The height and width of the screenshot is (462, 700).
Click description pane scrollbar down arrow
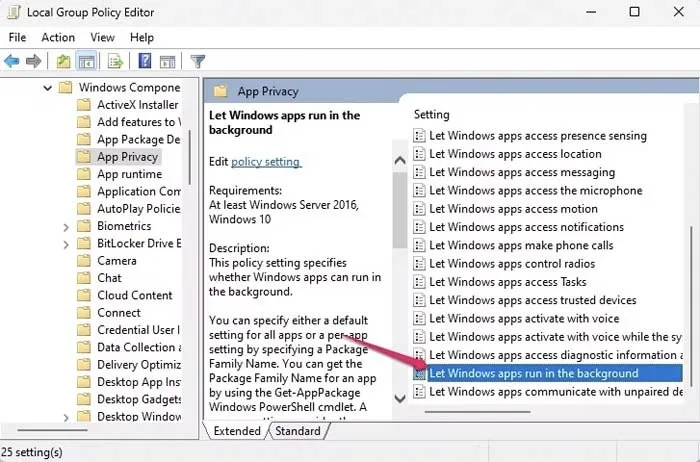[400, 399]
